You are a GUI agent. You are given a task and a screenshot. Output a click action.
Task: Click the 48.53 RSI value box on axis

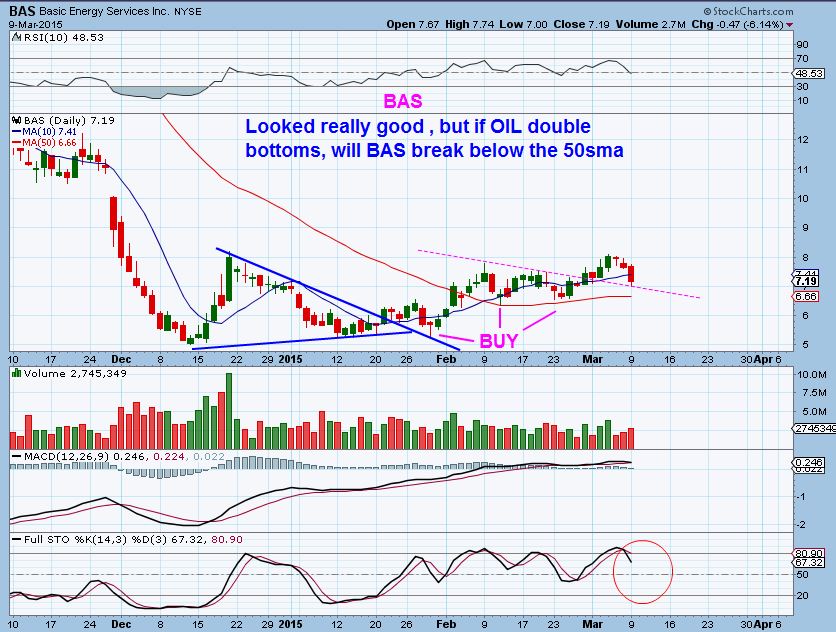(809, 73)
